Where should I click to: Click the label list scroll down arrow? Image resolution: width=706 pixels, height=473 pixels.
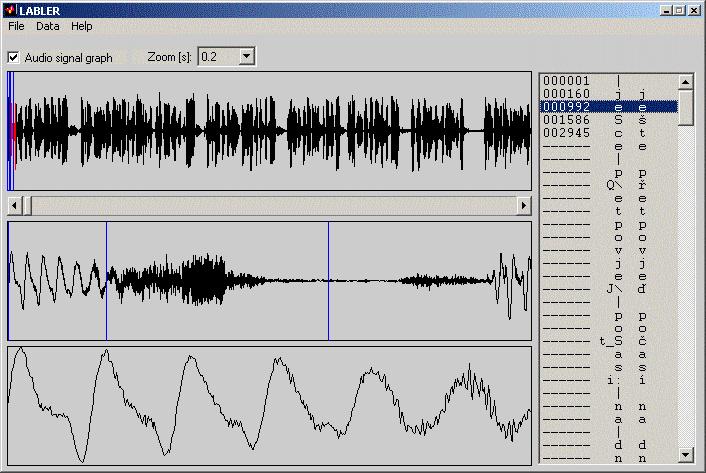[685, 455]
